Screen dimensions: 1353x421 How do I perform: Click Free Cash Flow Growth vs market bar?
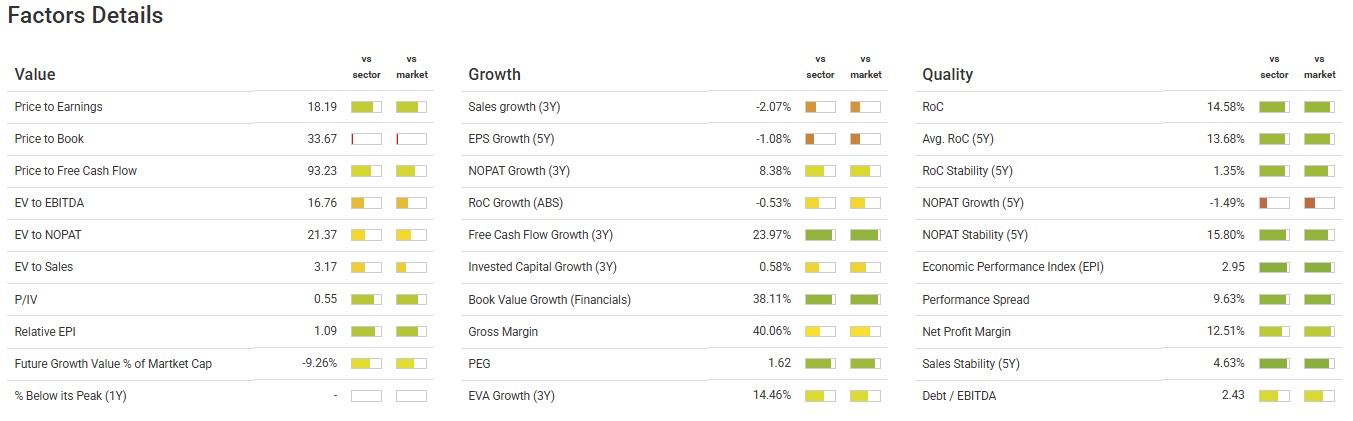[x=865, y=235]
